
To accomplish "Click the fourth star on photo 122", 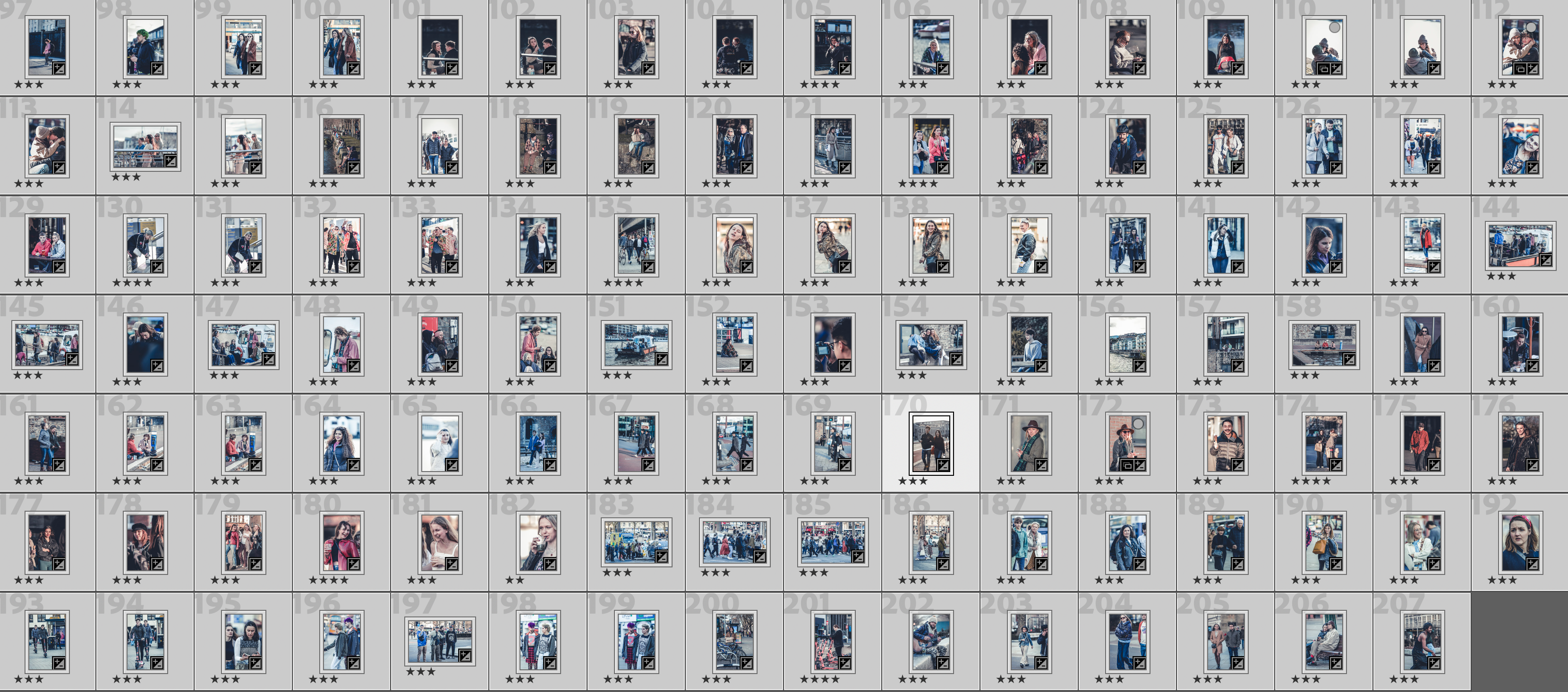I will pyautogui.click(x=933, y=184).
